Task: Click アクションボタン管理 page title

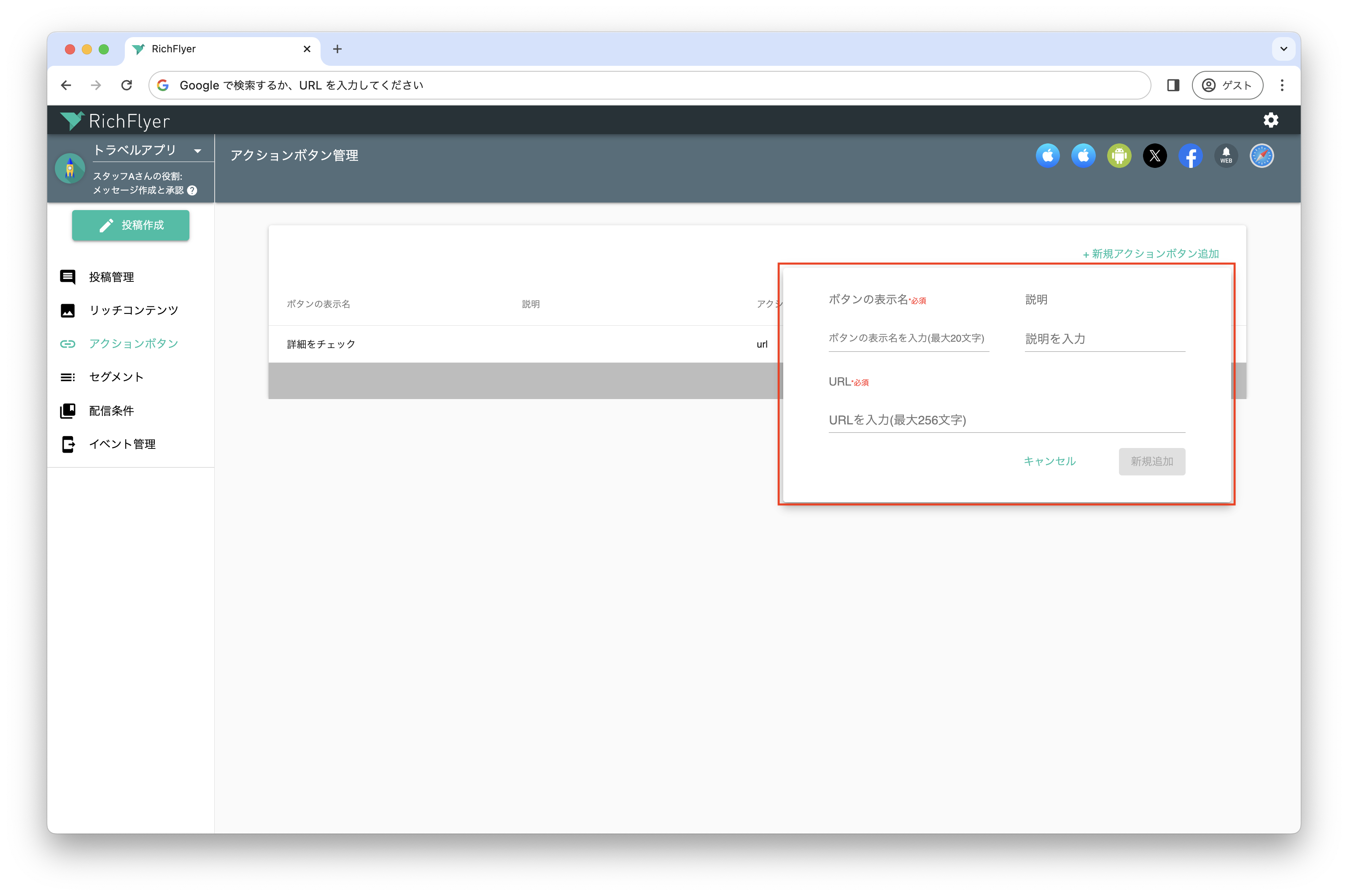Action: 294,155
